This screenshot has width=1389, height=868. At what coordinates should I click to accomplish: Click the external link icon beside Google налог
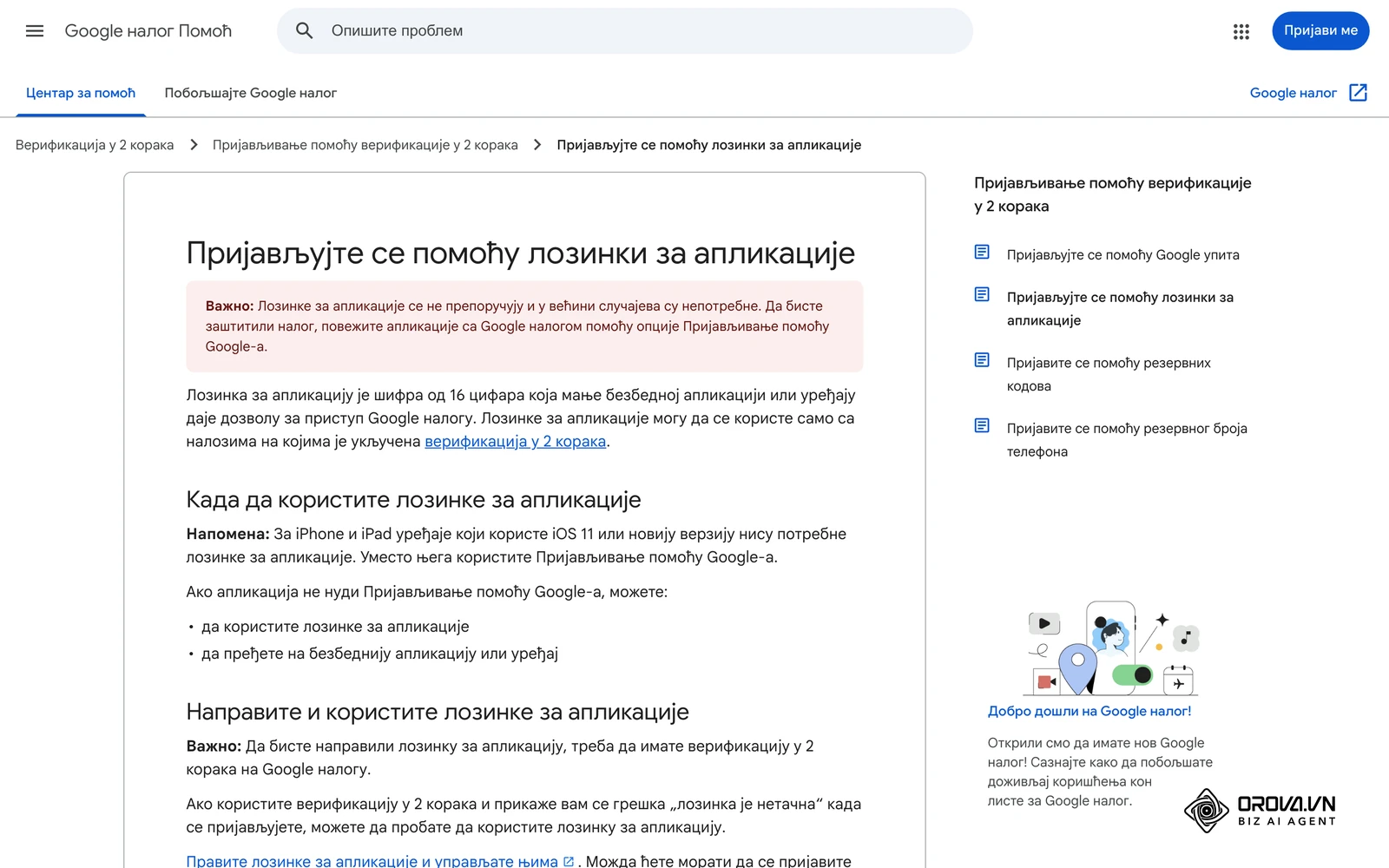1359,93
